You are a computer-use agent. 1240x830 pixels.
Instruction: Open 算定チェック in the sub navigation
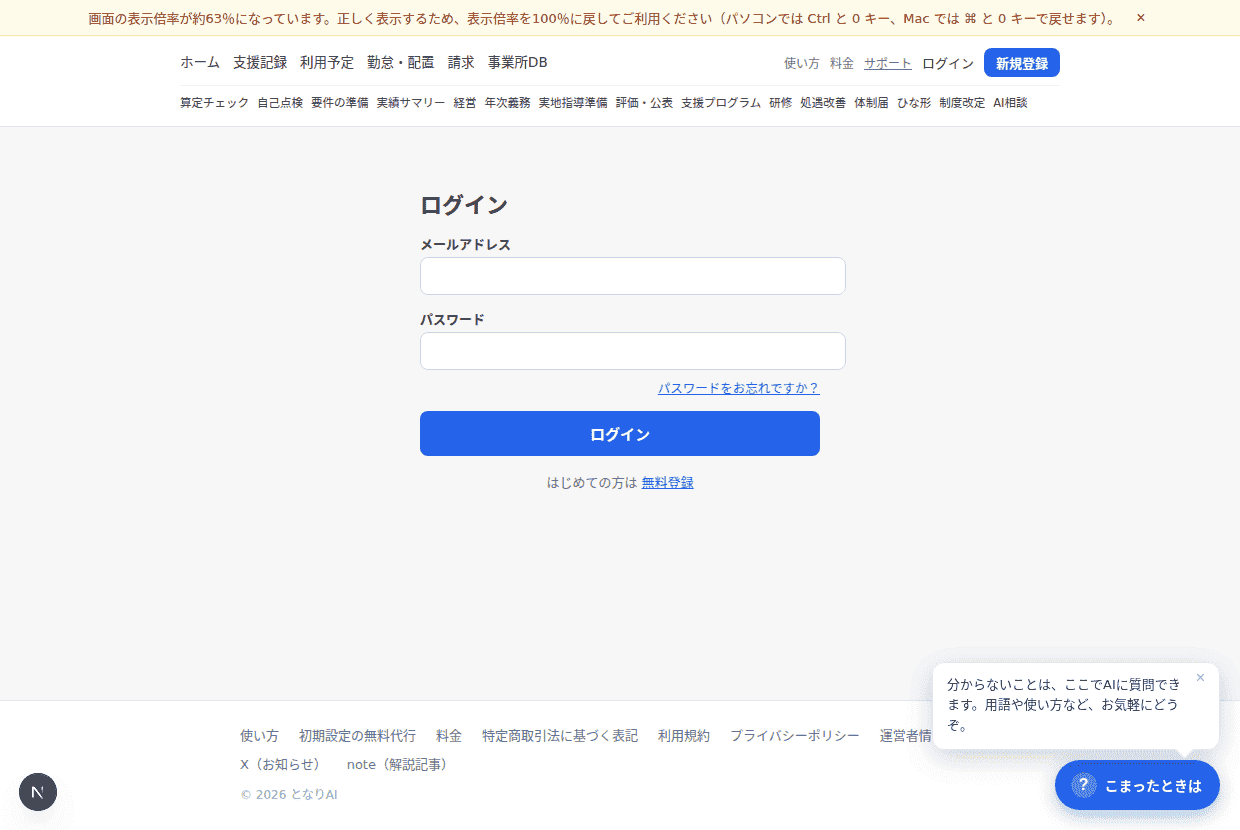(215, 103)
